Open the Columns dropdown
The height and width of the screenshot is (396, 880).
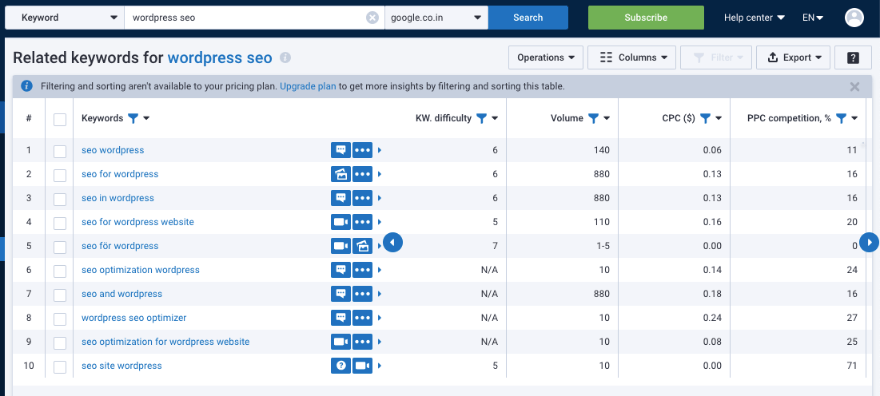(x=631, y=58)
